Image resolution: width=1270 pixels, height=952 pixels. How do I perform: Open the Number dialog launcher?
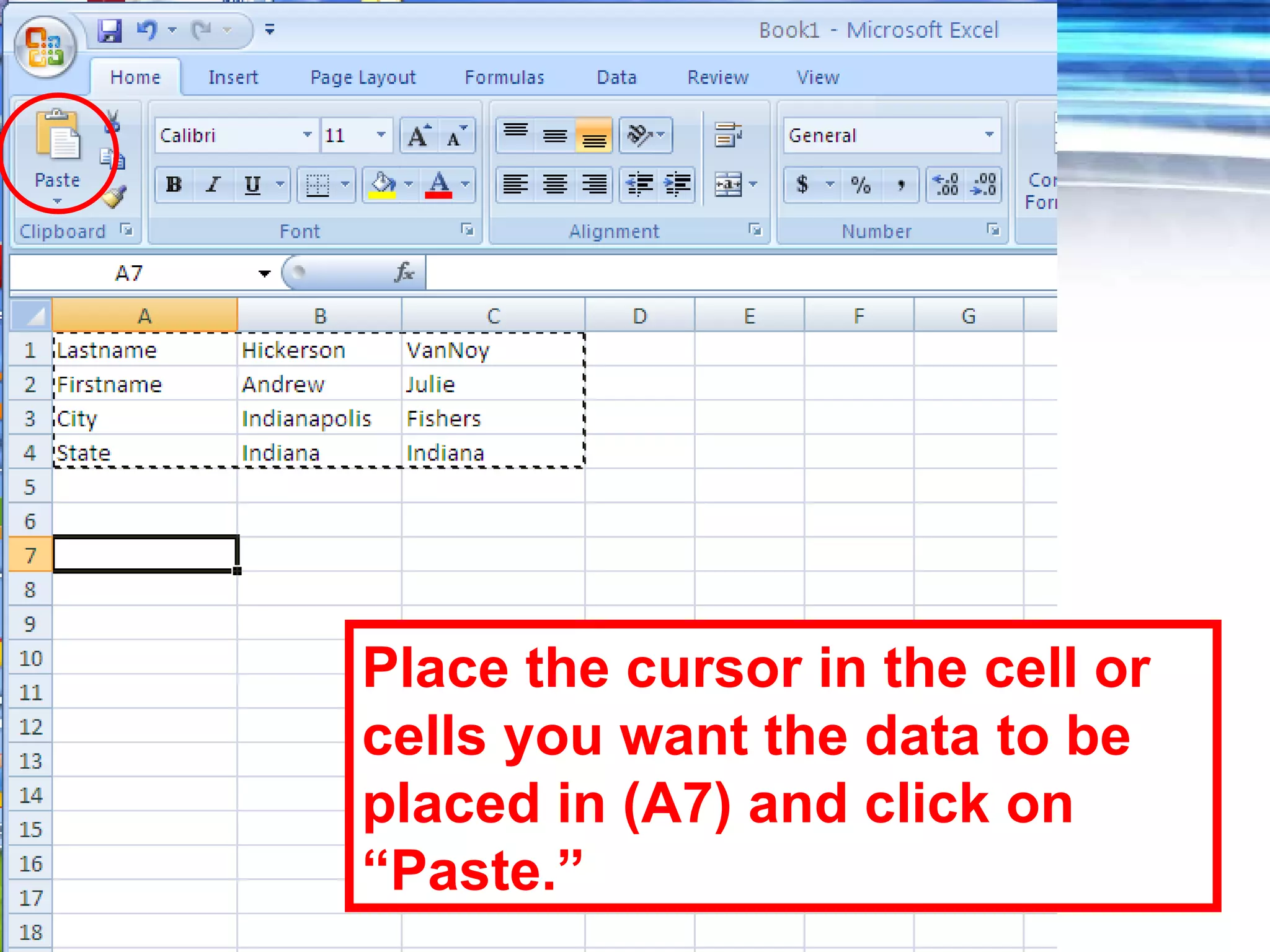click(993, 230)
